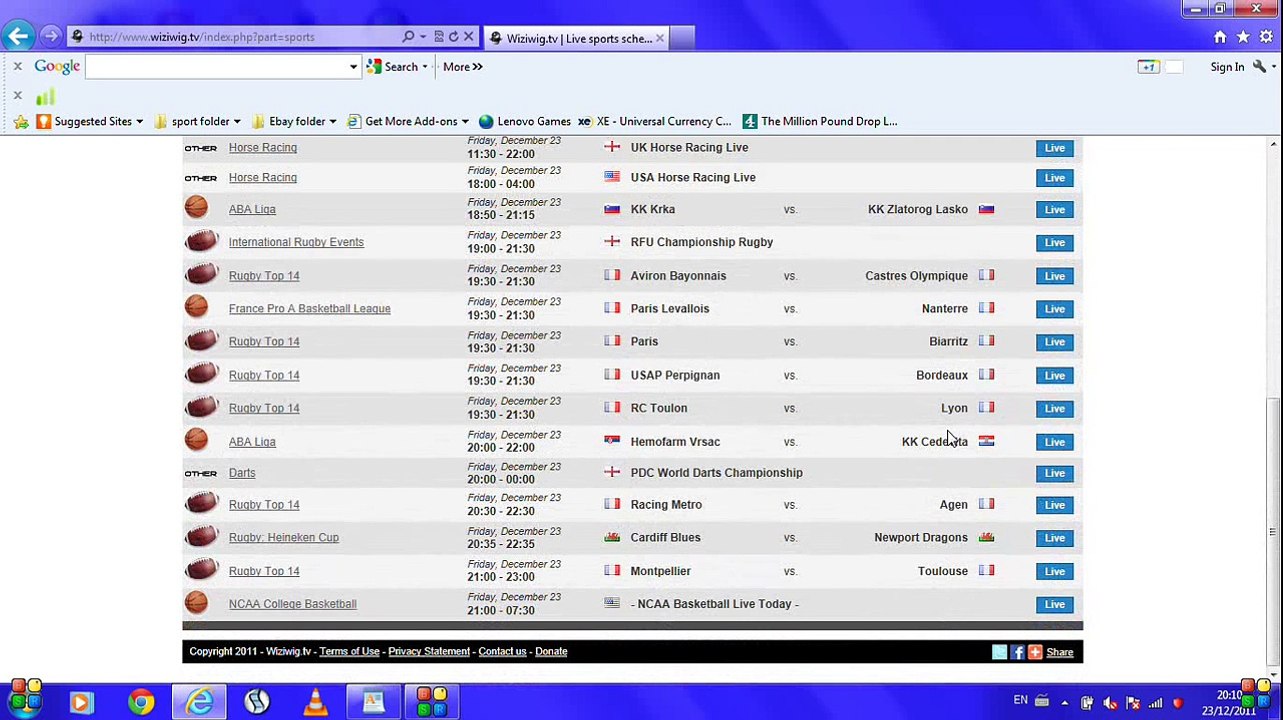This screenshot has width=1283, height=720.
Task: Open the sport folder favorites dropdown
Action: tap(236, 122)
